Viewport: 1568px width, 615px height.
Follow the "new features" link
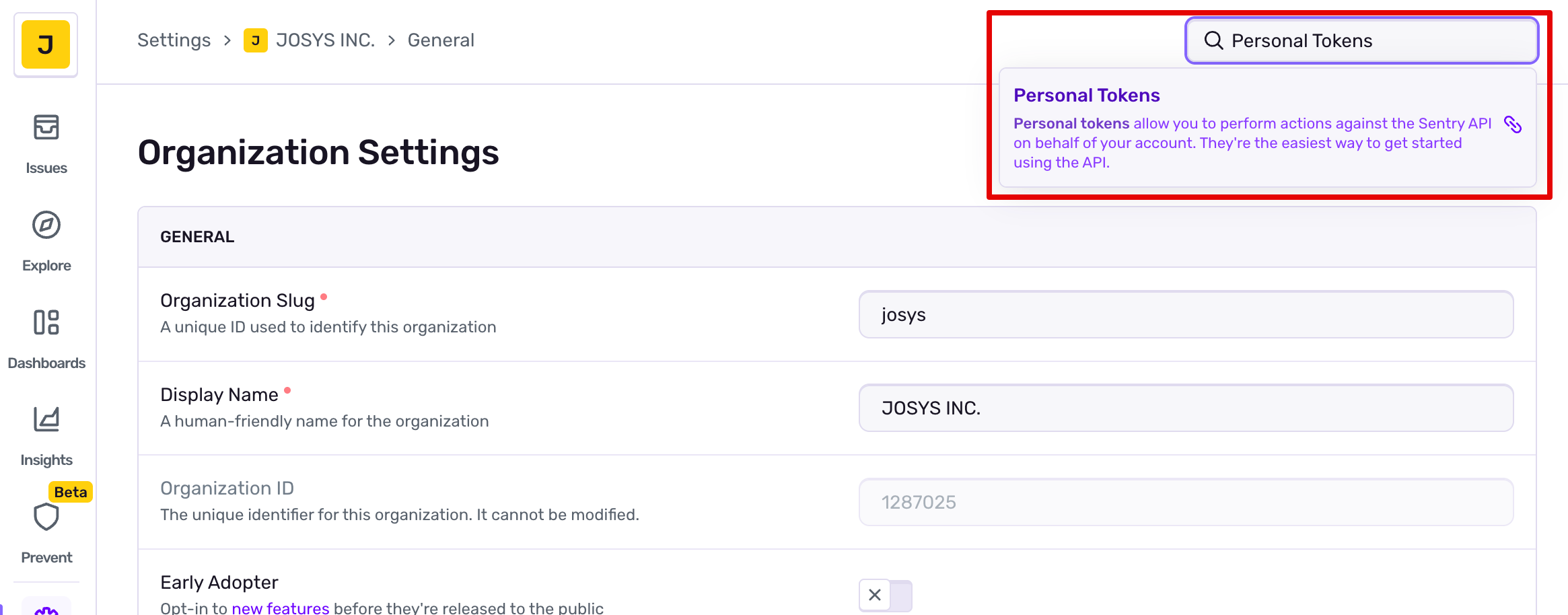pos(281,608)
